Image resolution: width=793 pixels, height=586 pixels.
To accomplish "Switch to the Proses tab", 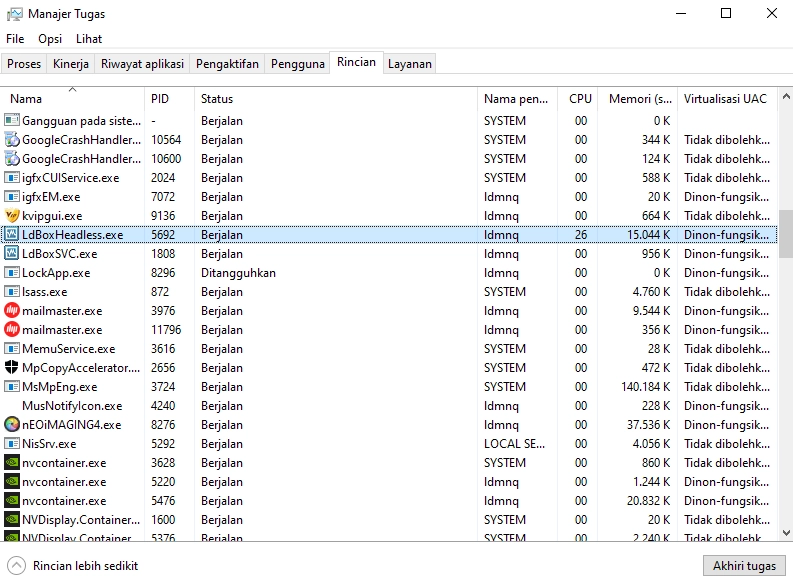I will pos(24,64).
